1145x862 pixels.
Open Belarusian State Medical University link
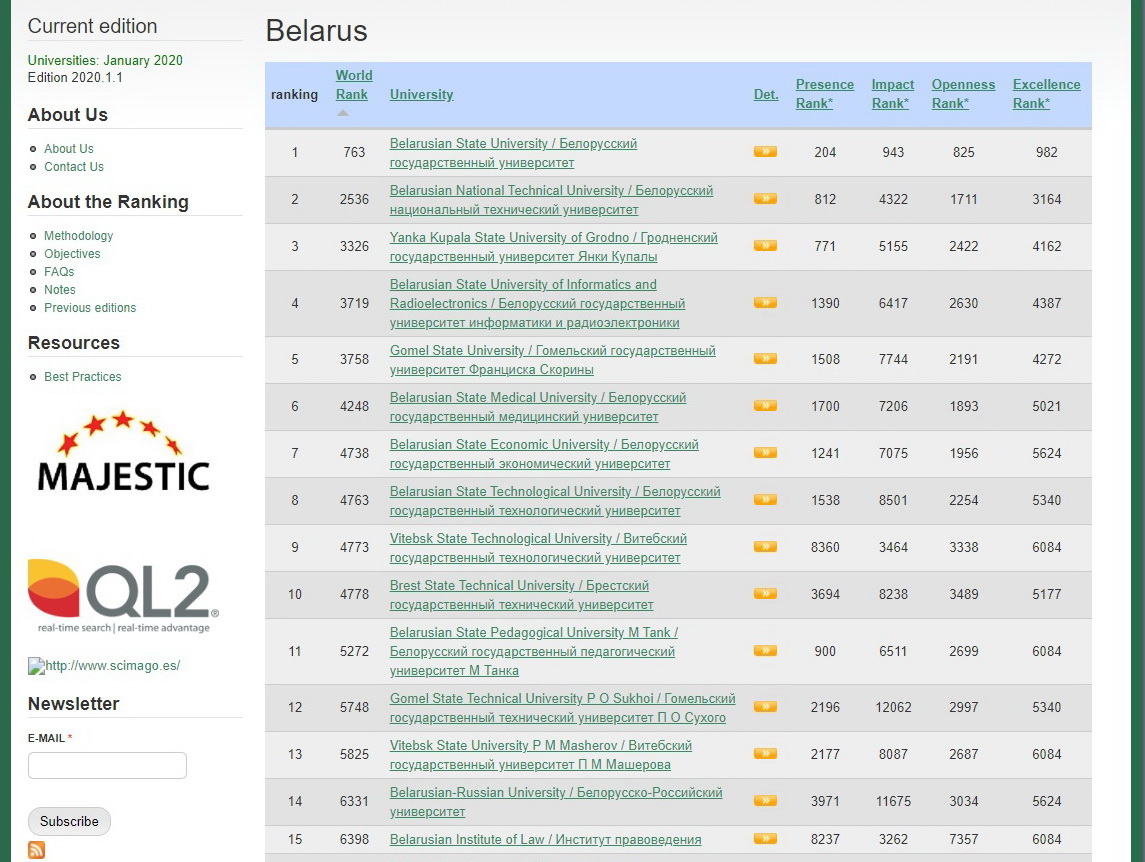[538, 406]
